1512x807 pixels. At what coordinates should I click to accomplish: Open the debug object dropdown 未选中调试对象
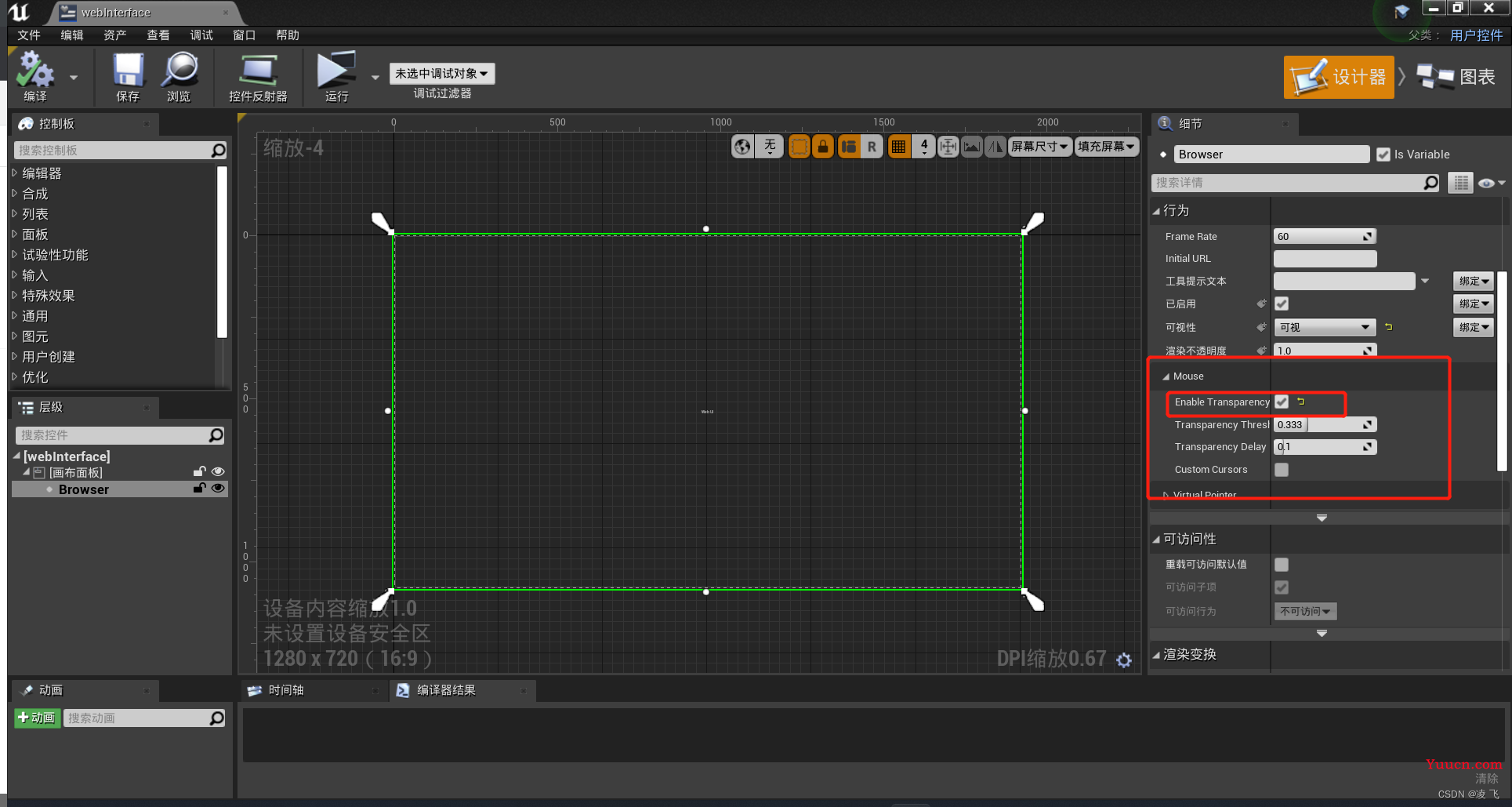coord(442,74)
